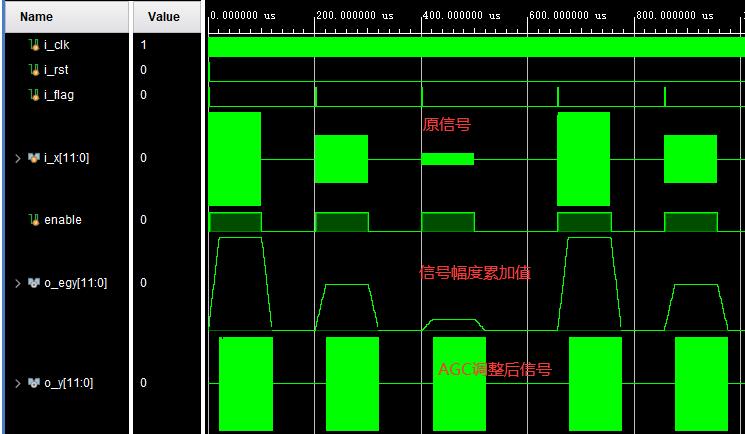Click the o_y[11:0] bus icon
Viewport: 745px width, 434px height.
click(x=33, y=383)
